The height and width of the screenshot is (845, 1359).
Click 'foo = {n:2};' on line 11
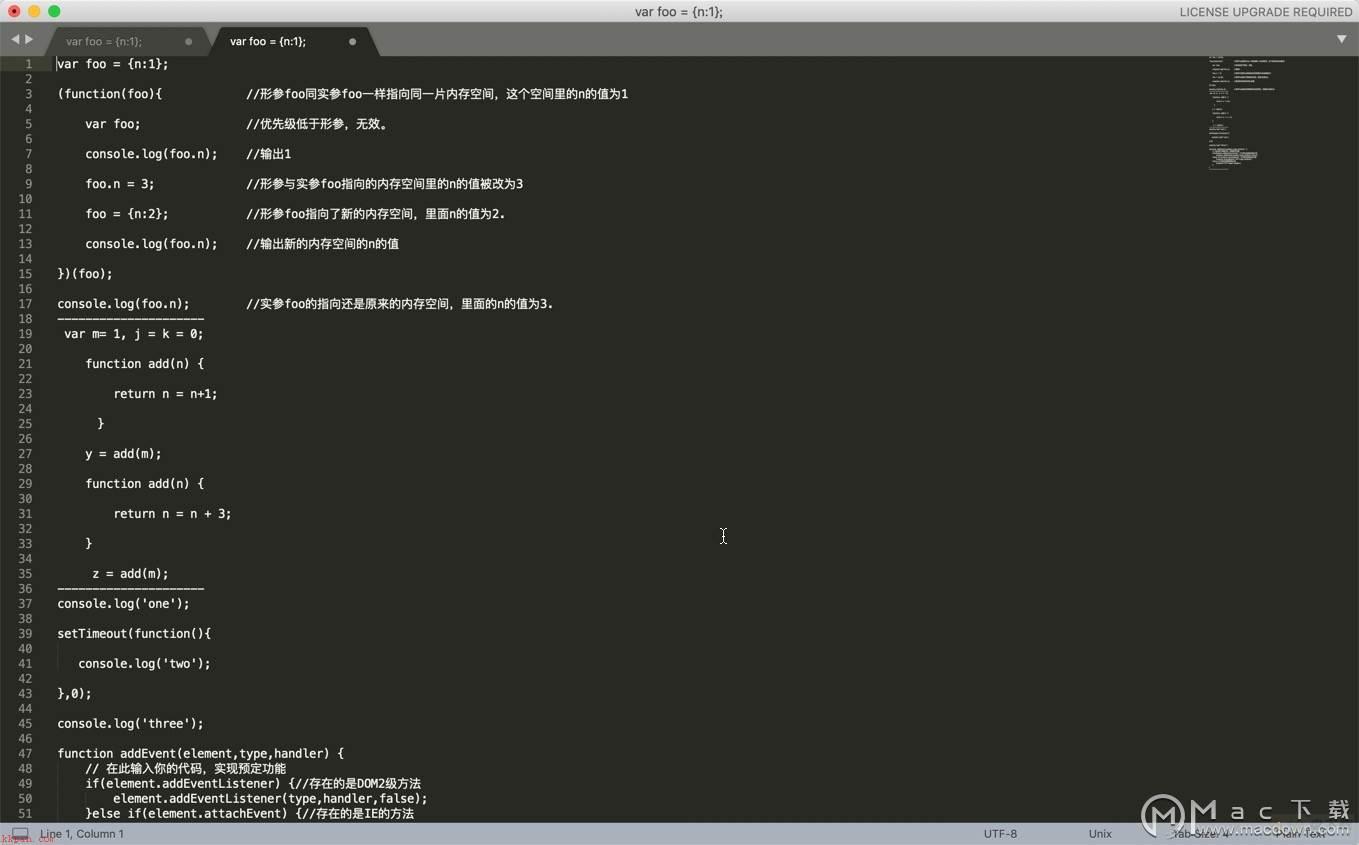point(127,214)
